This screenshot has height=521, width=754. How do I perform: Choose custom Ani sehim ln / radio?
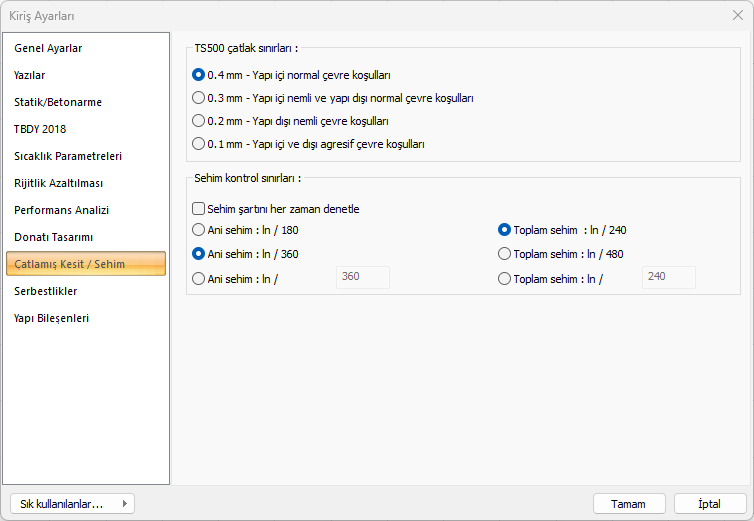(198, 279)
